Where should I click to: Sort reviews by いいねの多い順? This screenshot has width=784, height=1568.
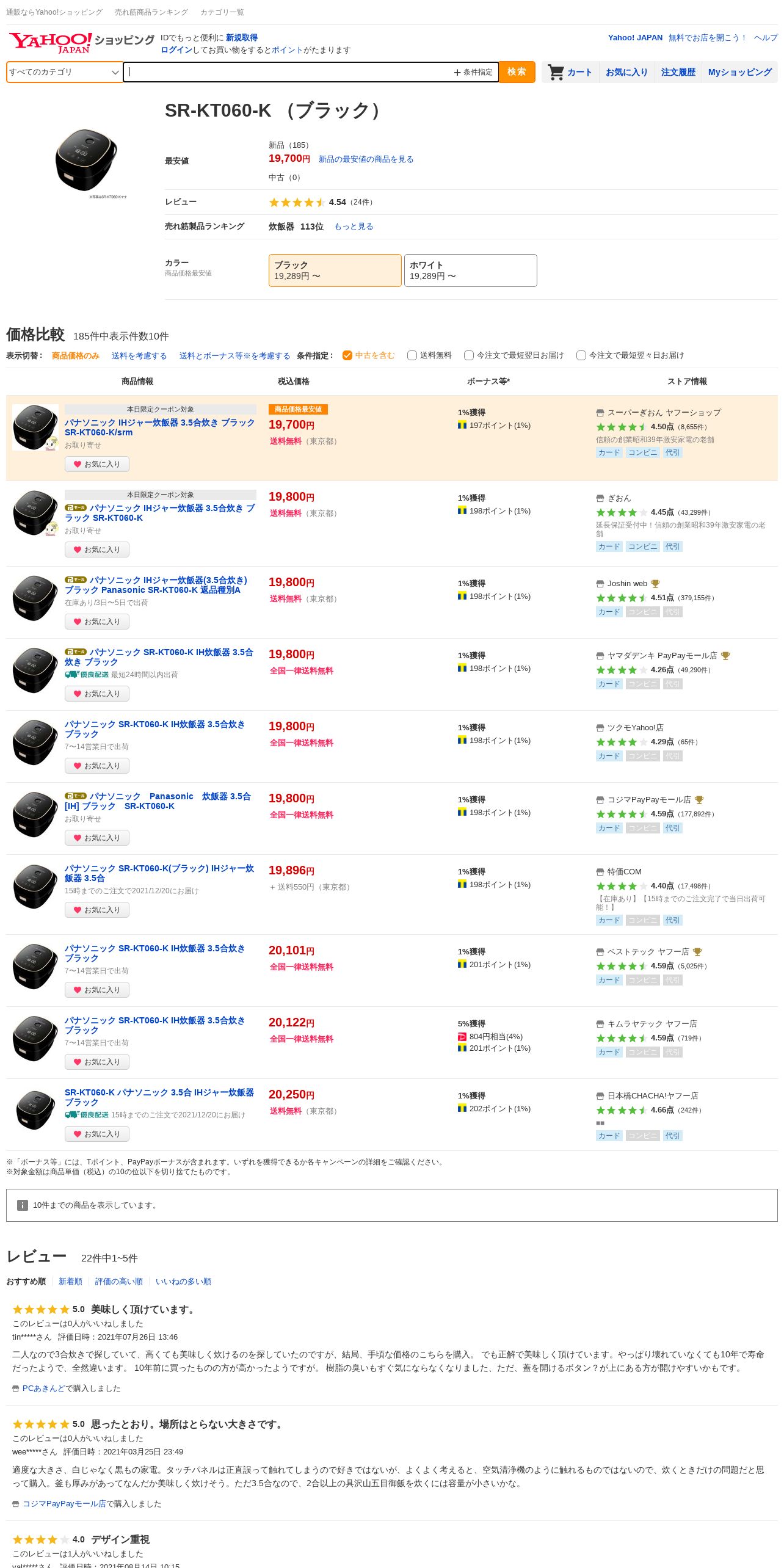(x=183, y=1282)
